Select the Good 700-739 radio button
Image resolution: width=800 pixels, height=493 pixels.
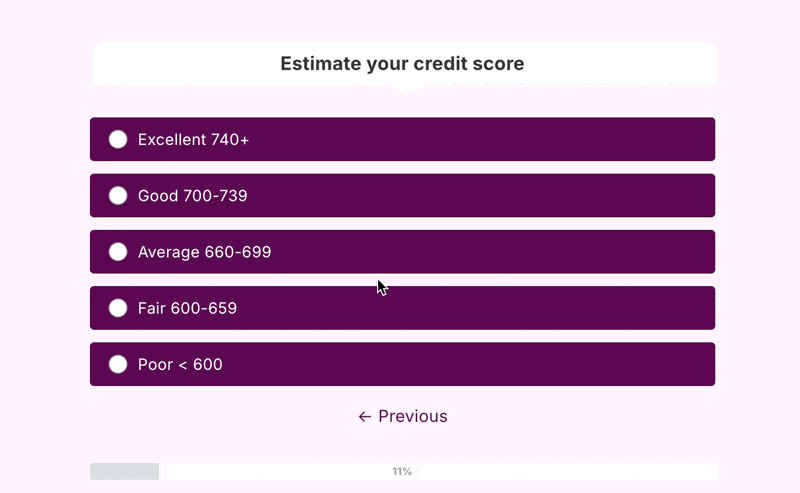coord(118,195)
